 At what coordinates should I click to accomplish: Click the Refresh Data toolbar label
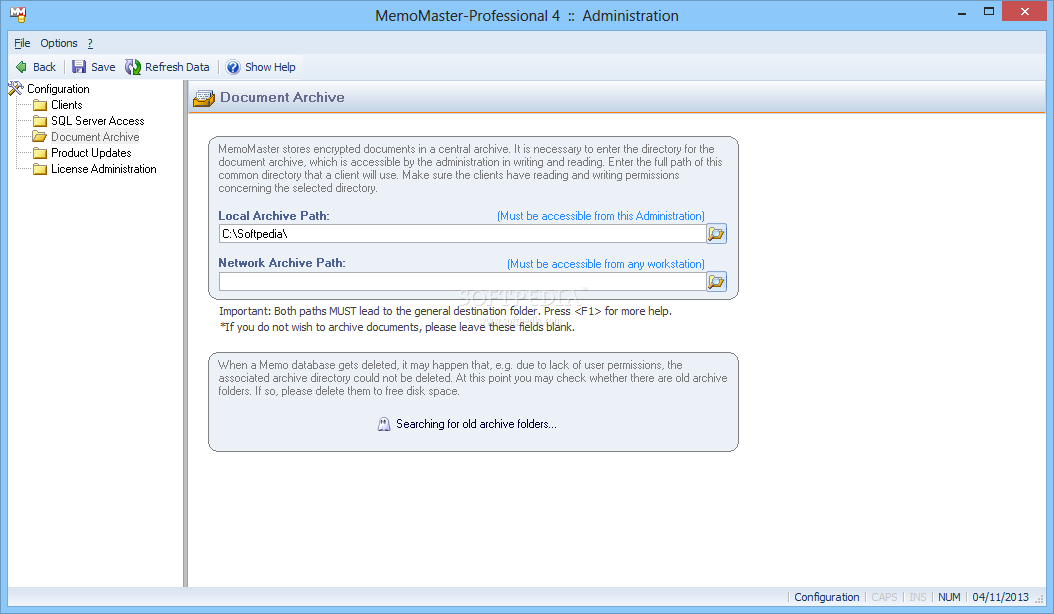(177, 67)
